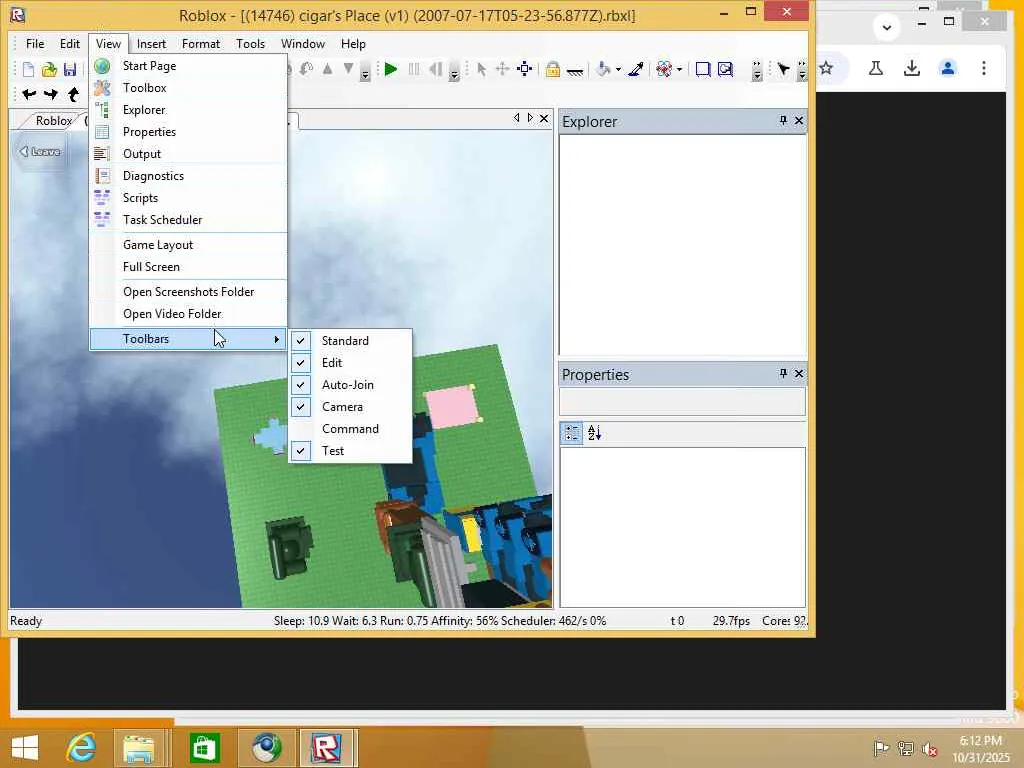Uncheck the Camera toolbar option
This screenshot has height=768, width=1024.
(x=350, y=406)
